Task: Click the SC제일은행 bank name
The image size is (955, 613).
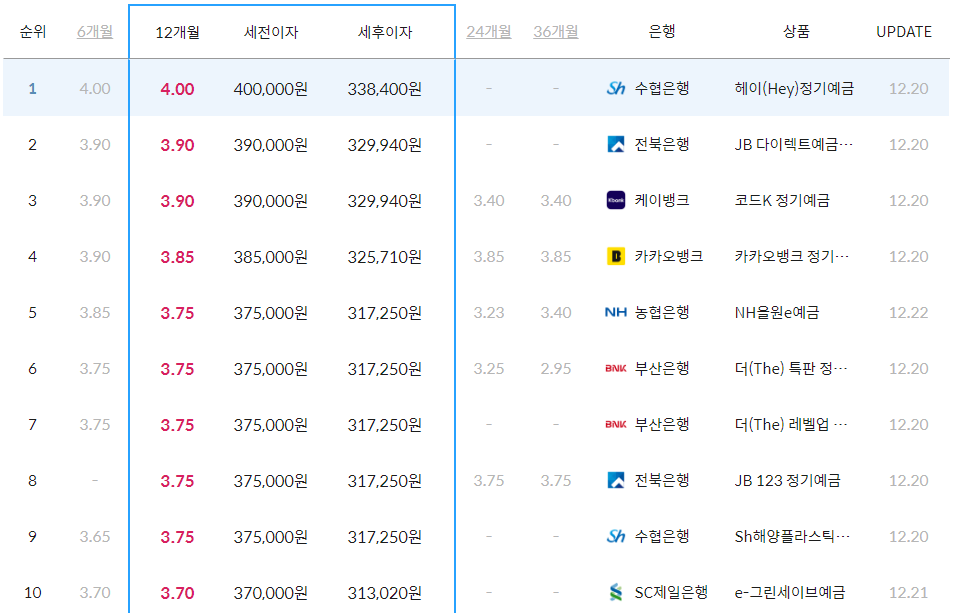Action: pyautogui.click(x=671, y=592)
